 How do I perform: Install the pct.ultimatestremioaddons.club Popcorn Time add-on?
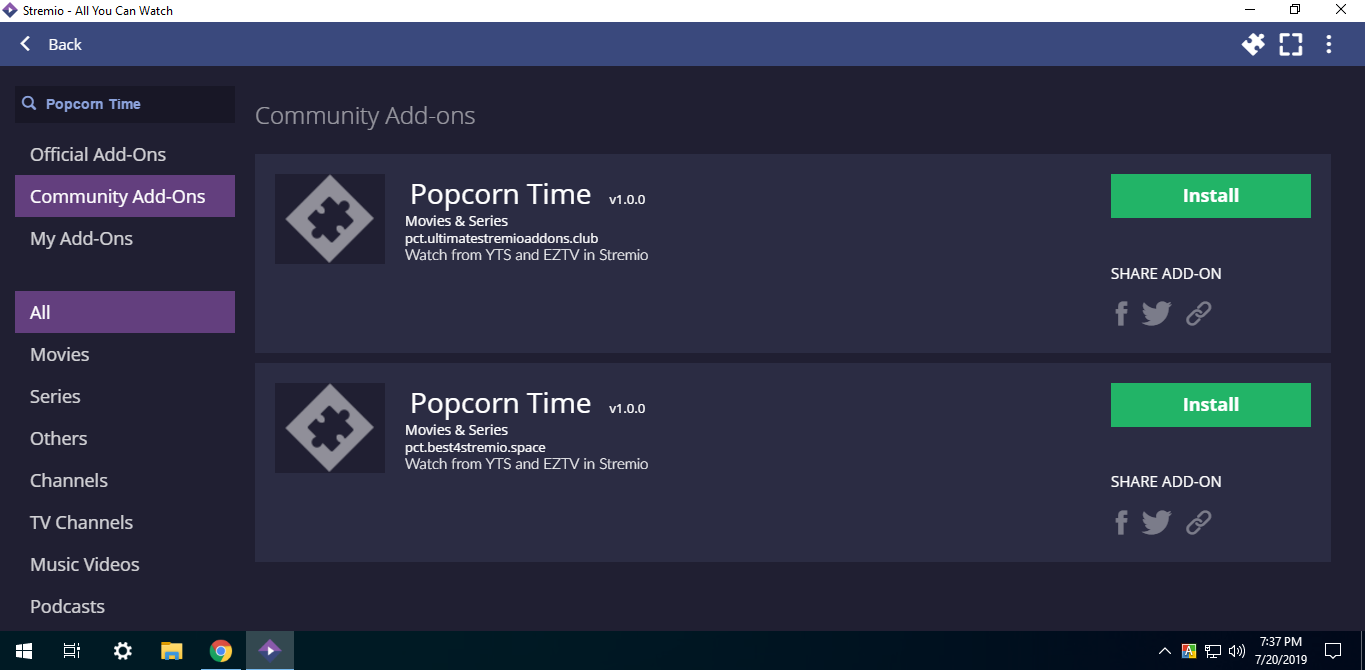(1210, 196)
